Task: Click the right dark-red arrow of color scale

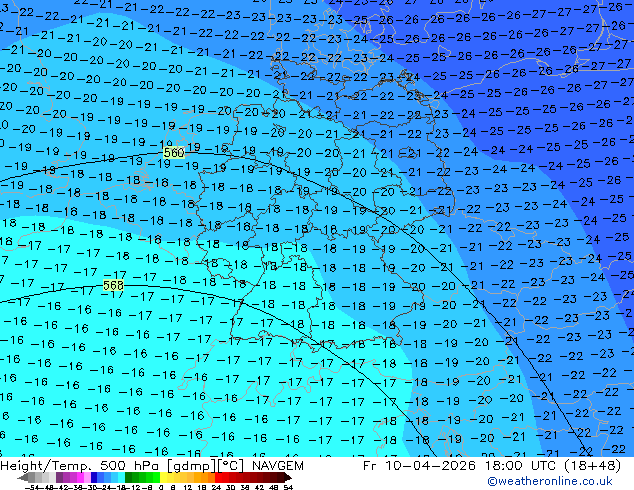Action: [x=288, y=477]
